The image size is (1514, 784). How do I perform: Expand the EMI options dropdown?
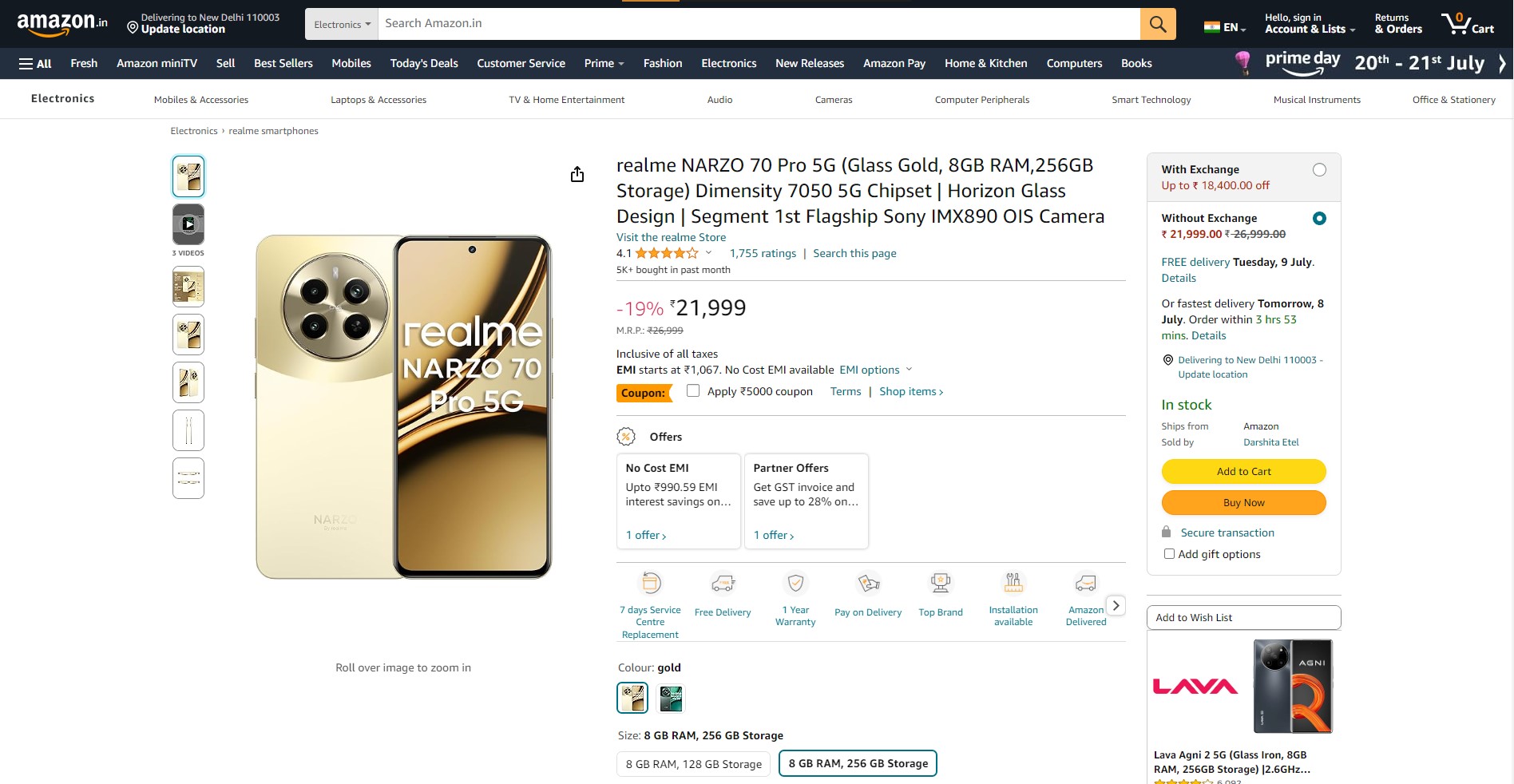[875, 370]
